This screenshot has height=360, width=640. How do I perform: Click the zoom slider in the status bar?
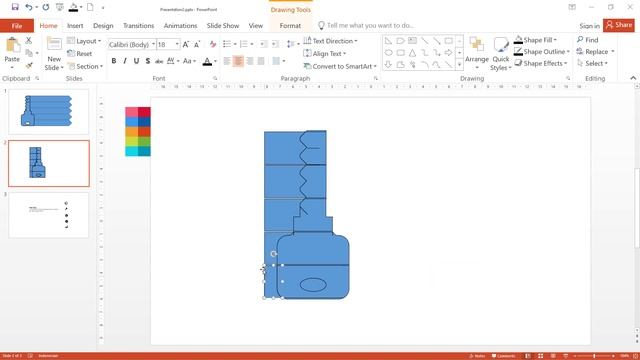point(594,356)
